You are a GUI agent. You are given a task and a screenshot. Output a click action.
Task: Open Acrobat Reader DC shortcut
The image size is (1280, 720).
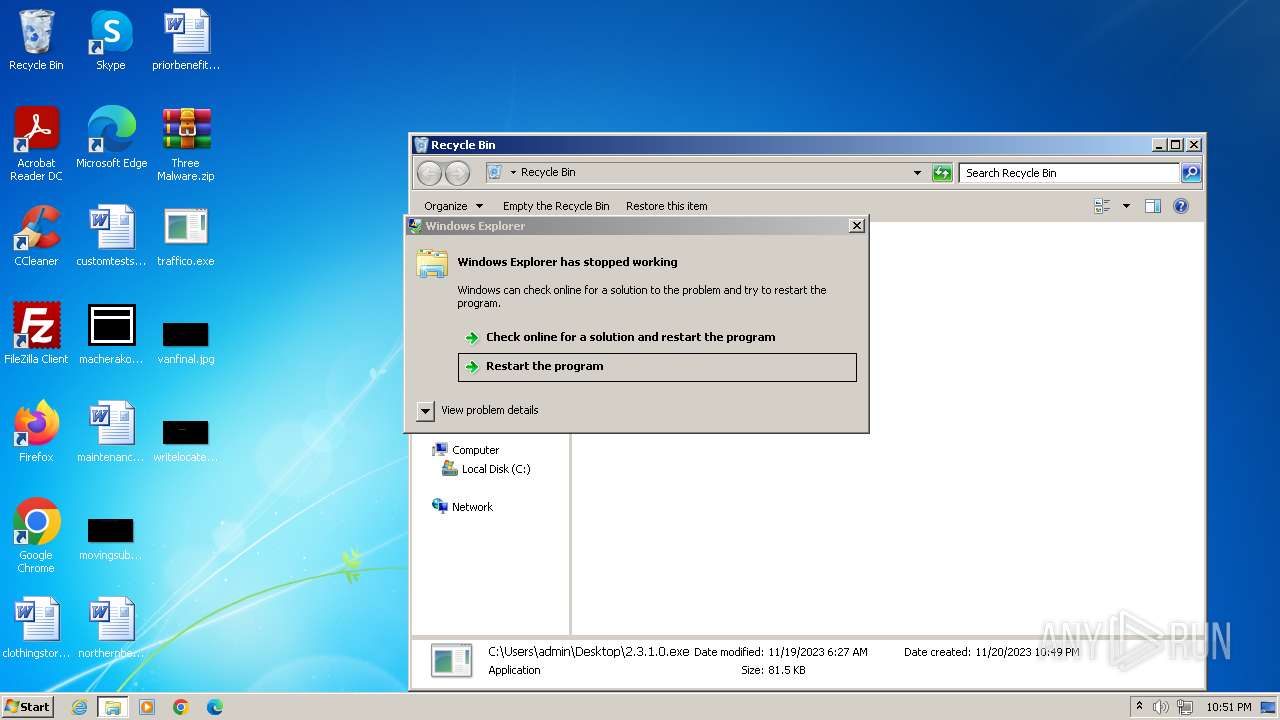click(x=36, y=144)
